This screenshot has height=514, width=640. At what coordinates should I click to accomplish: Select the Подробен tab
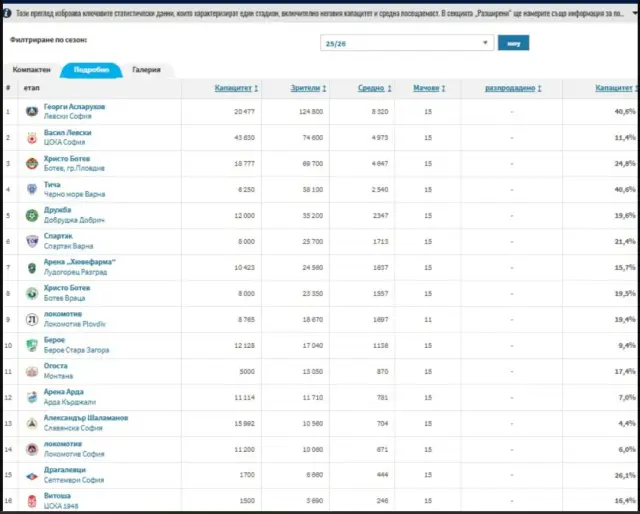pos(91,70)
